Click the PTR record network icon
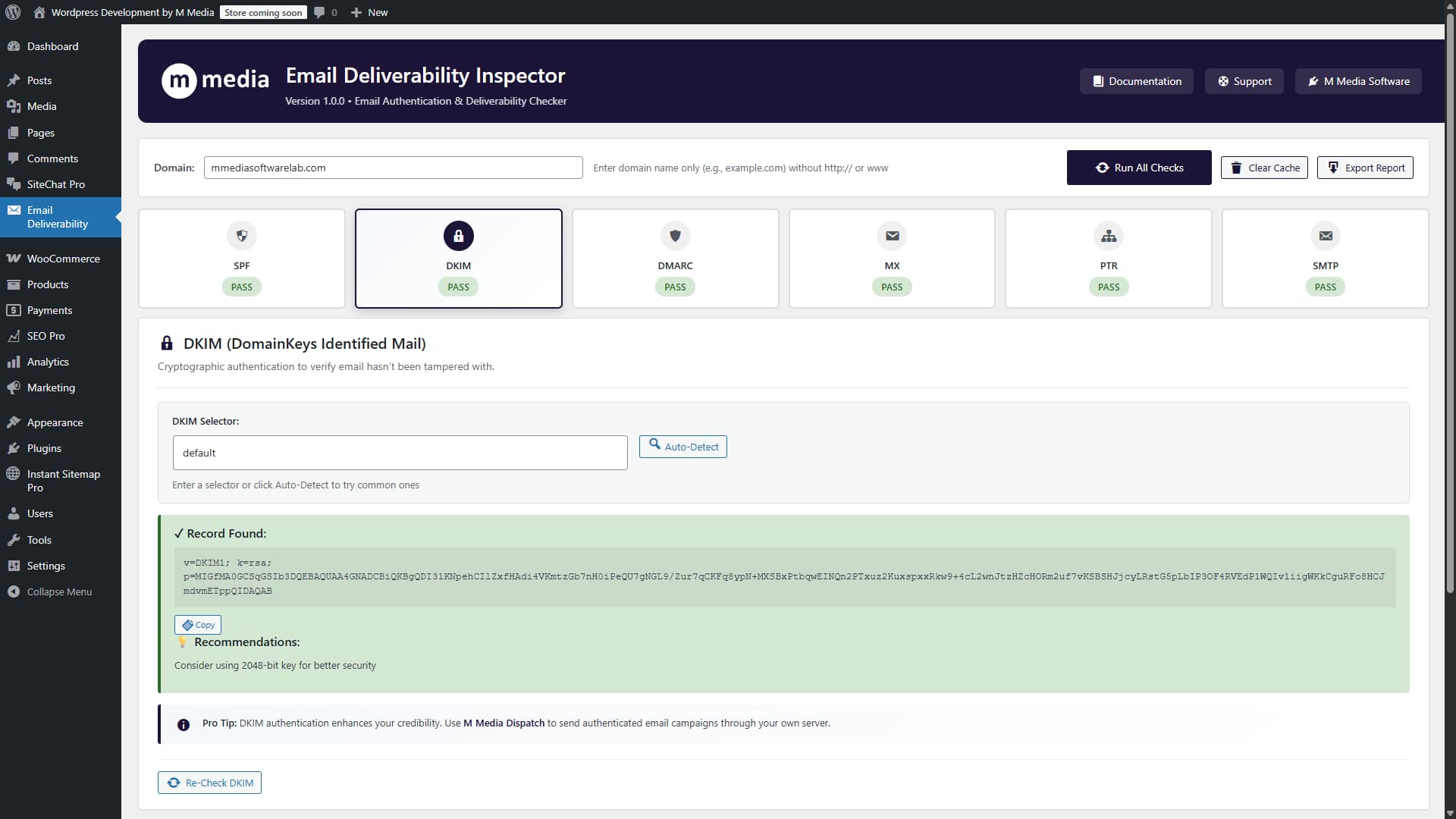1456x819 pixels. (1109, 236)
